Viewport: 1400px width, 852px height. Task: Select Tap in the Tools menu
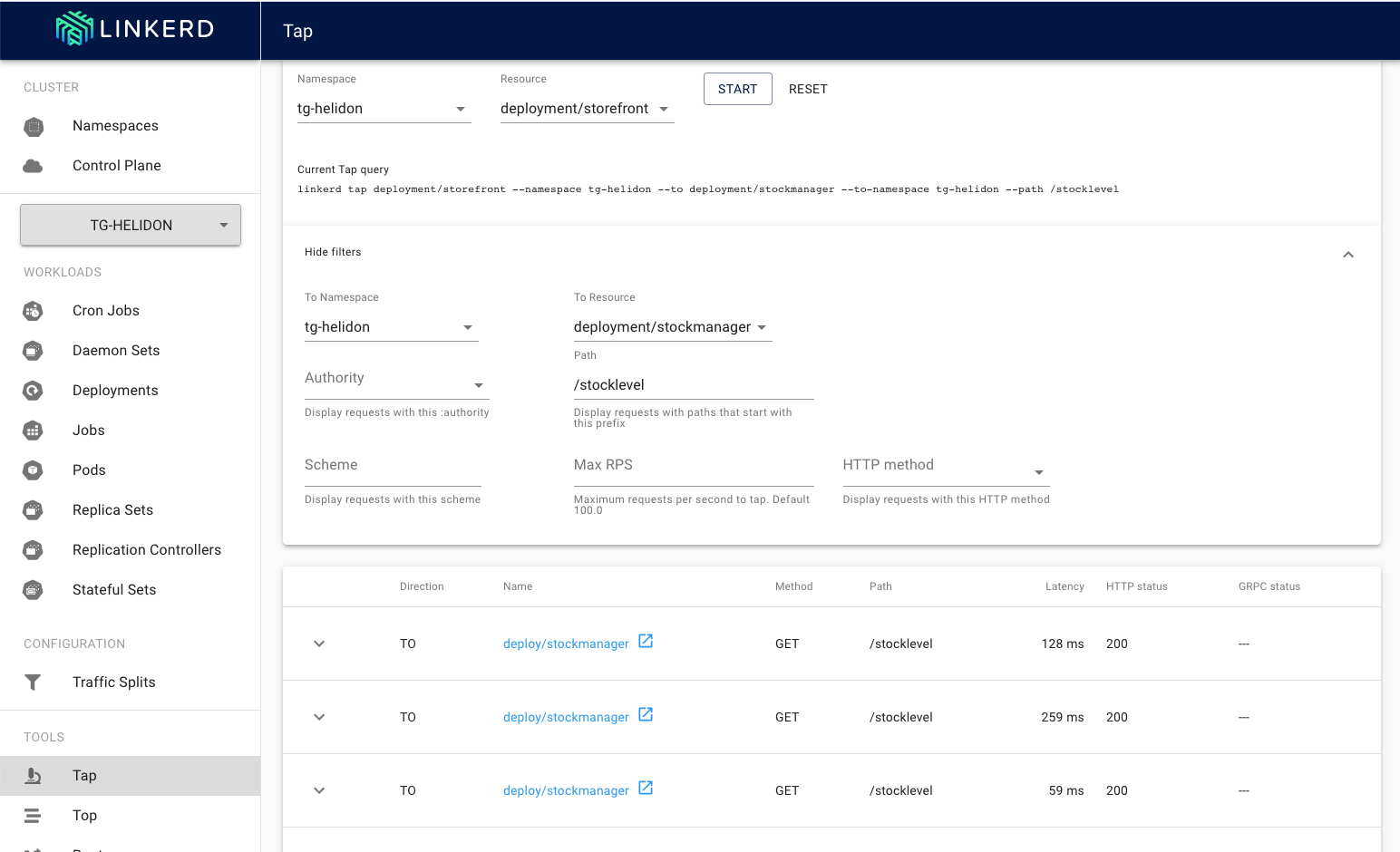pos(131,776)
